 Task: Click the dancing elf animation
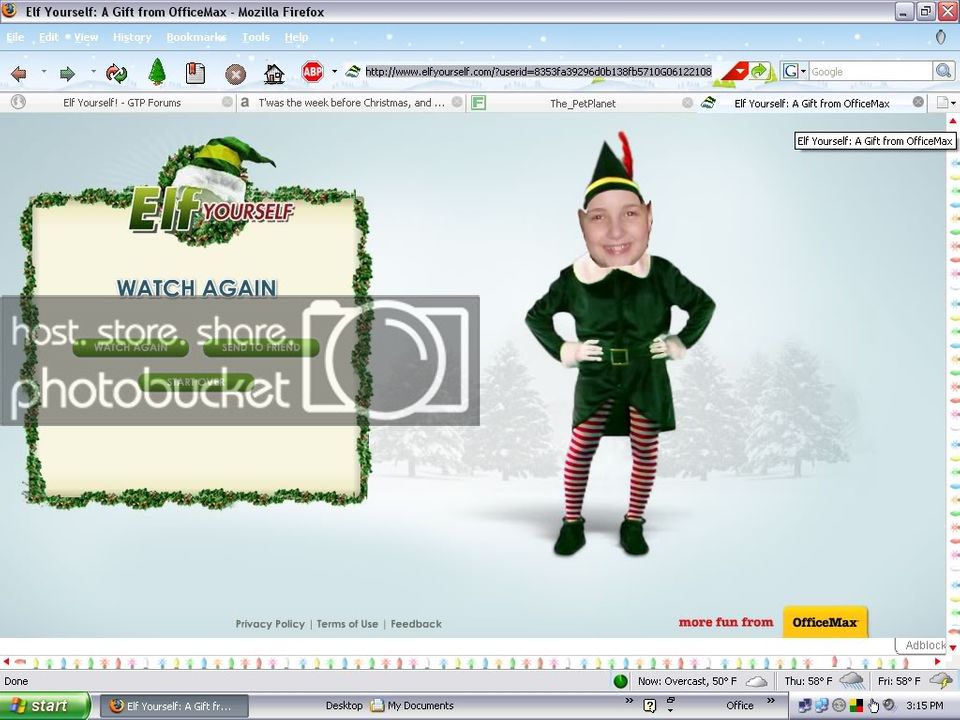[x=618, y=346]
